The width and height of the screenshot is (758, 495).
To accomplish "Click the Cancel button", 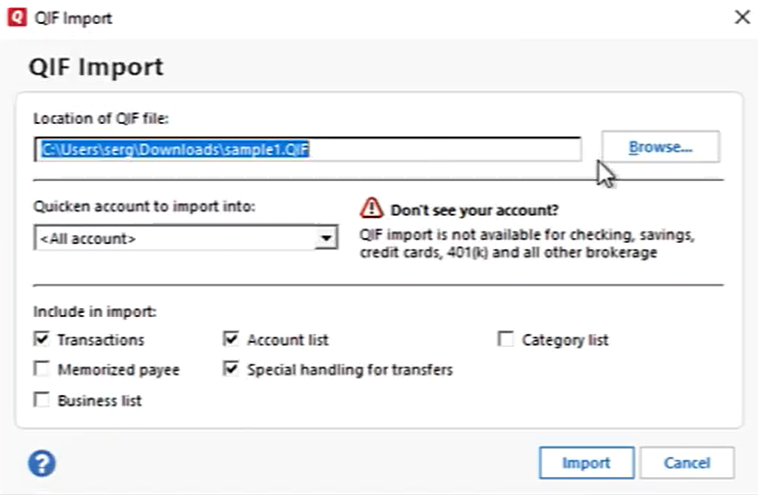I will click(687, 463).
